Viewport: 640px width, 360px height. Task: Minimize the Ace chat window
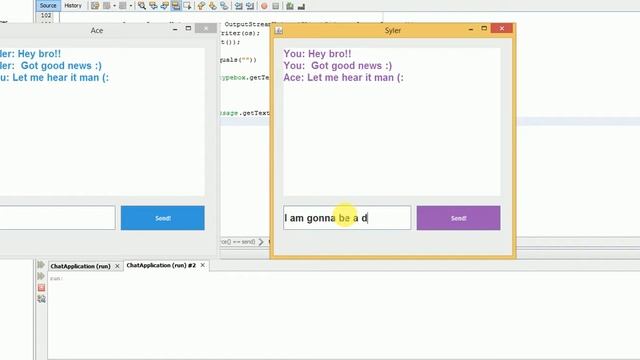pos(175,29)
